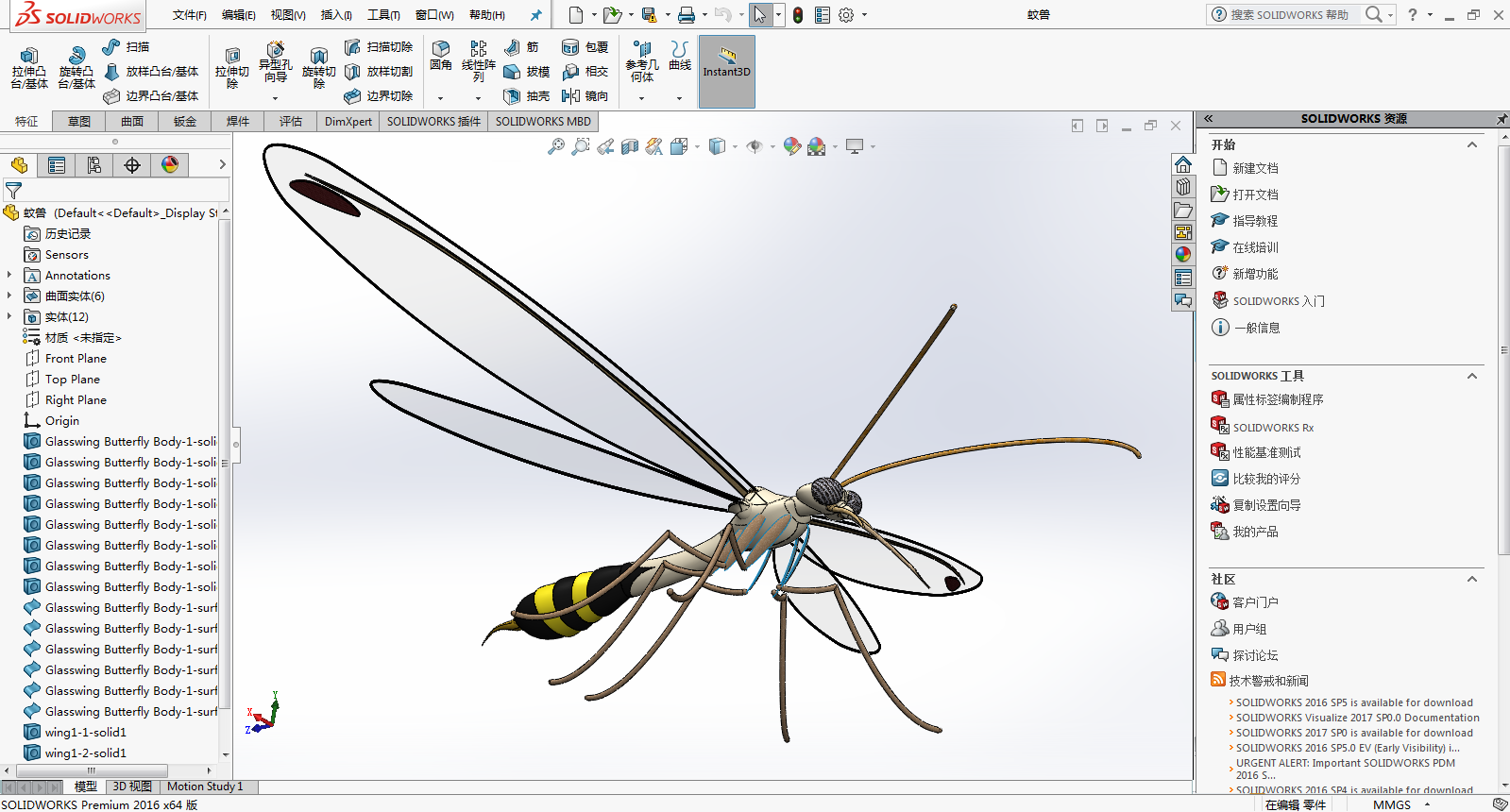Viewport: 1510px width, 812px height.
Task: Open the PropertyManager tab icon
Action: click(x=57, y=165)
